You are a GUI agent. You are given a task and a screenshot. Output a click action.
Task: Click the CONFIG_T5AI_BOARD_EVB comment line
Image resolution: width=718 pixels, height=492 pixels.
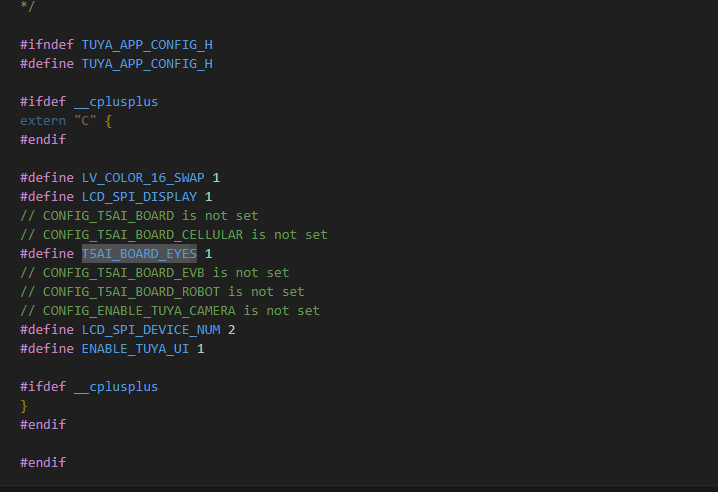pyautogui.click(x=155, y=273)
